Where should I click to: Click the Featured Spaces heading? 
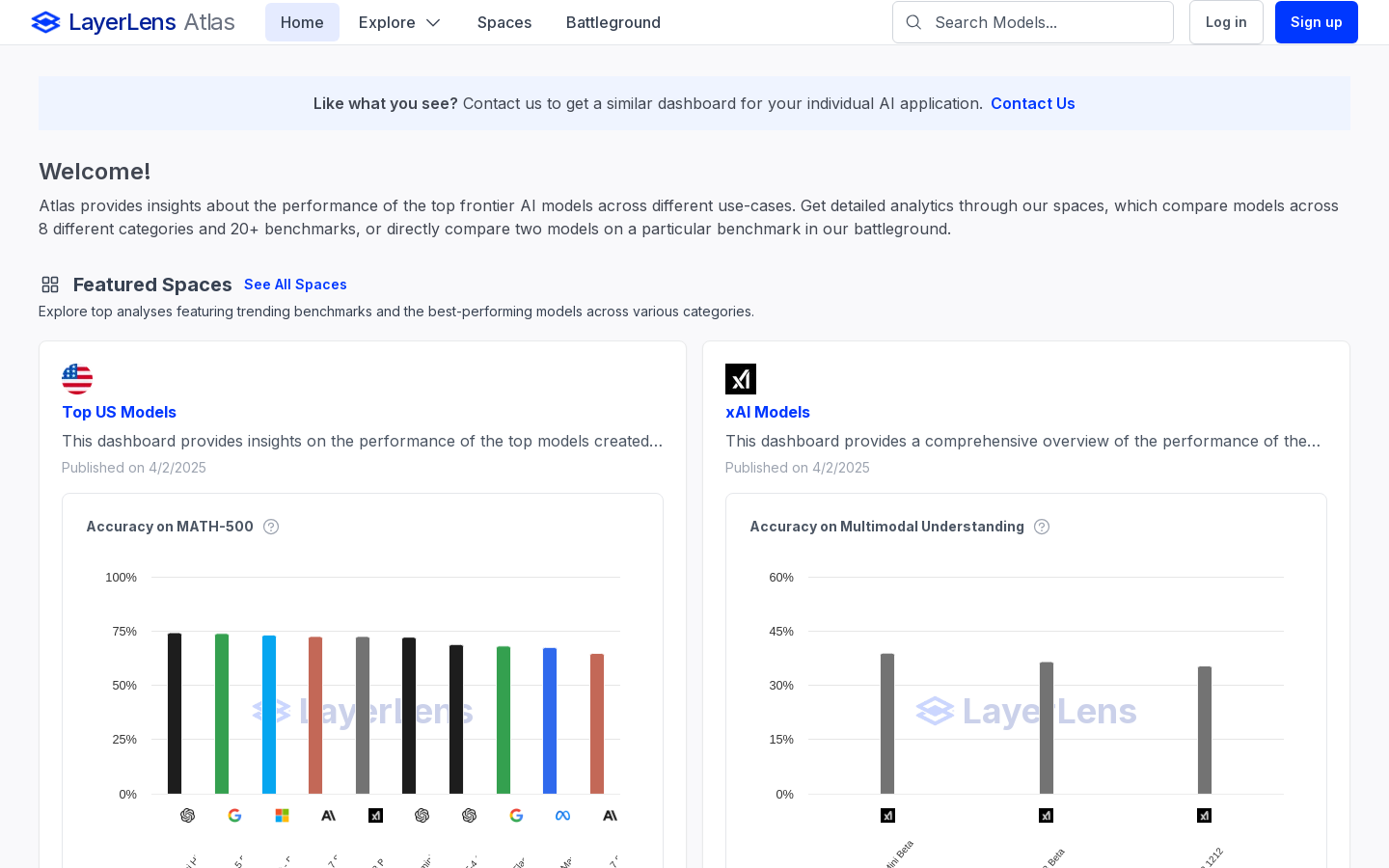coord(152,285)
